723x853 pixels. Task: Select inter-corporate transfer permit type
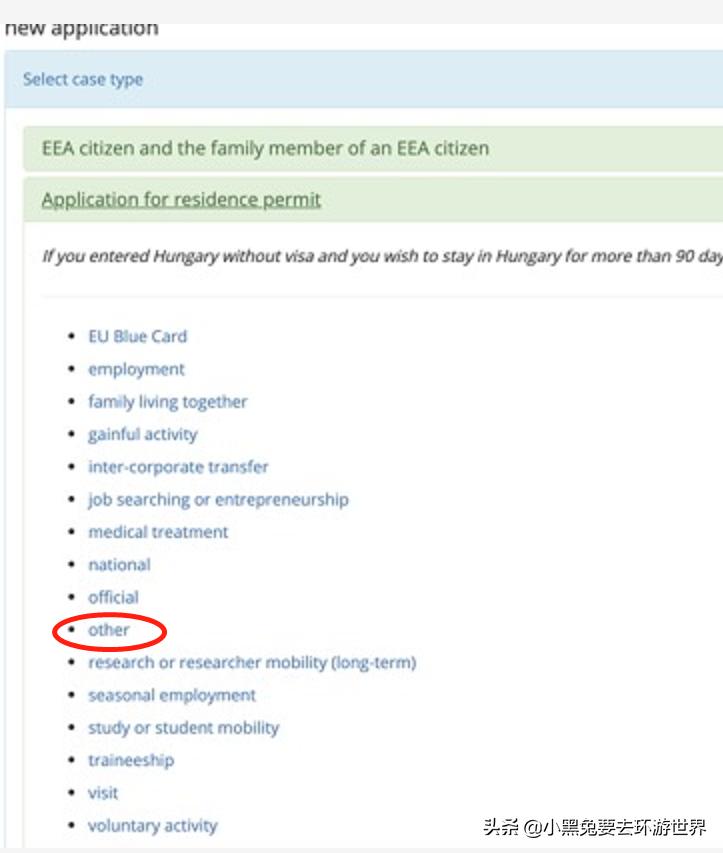click(178, 467)
